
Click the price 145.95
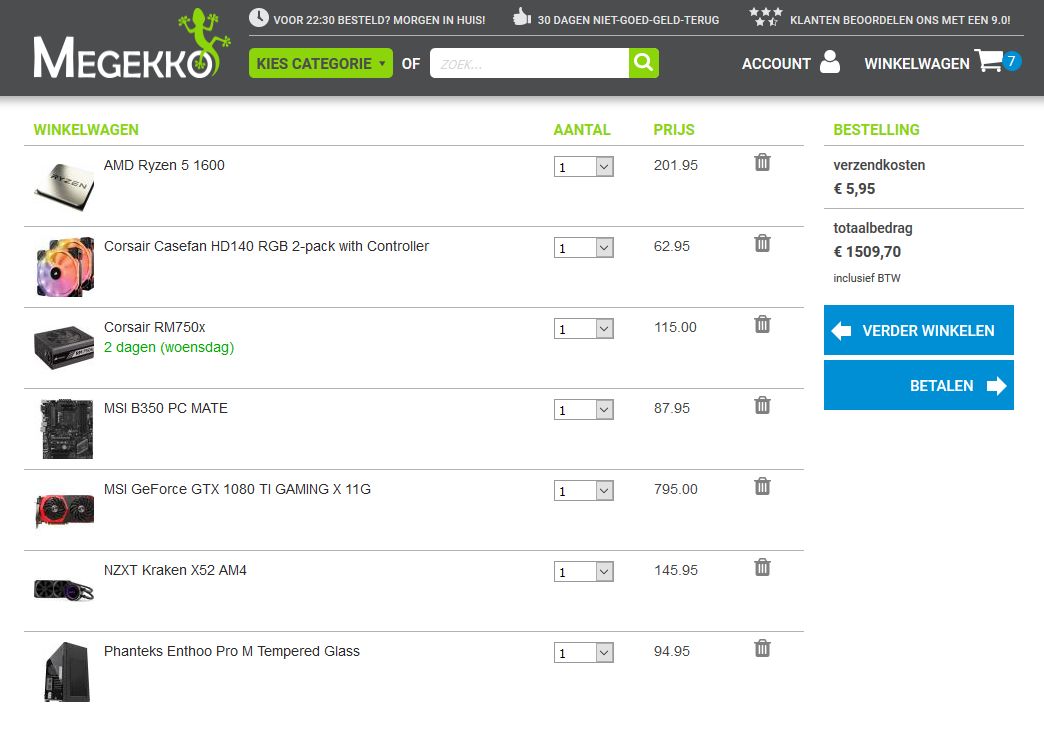[x=675, y=570]
